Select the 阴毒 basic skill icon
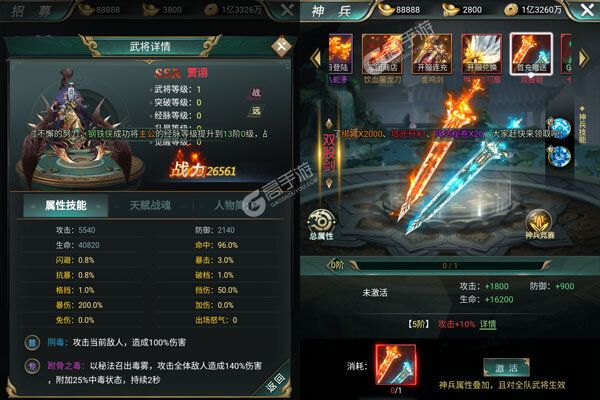 click(x=33, y=342)
